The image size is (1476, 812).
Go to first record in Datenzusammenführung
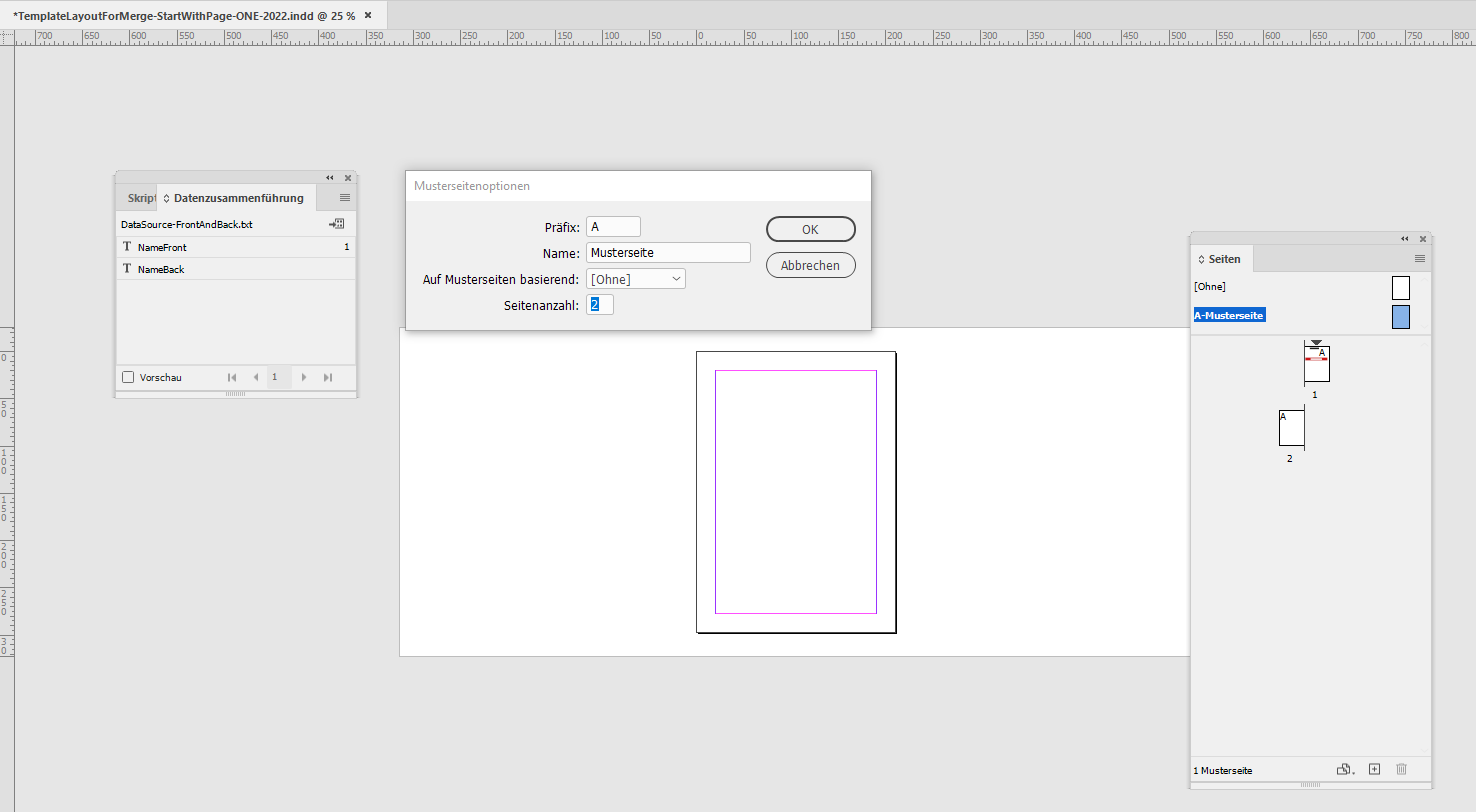click(x=232, y=377)
